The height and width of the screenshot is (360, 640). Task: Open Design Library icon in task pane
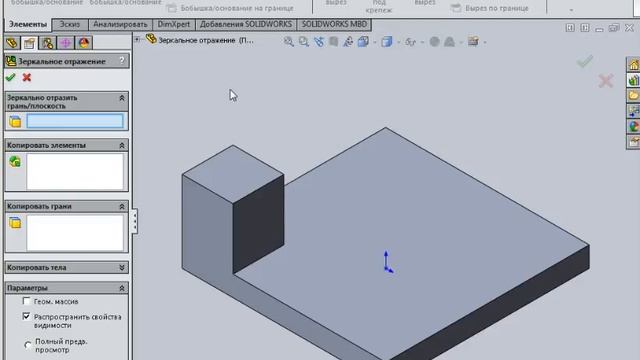tap(633, 80)
